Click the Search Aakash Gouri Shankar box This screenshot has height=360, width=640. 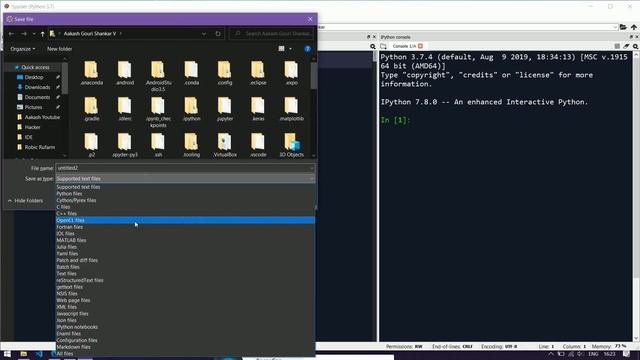pyautogui.click(x=271, y=33)
